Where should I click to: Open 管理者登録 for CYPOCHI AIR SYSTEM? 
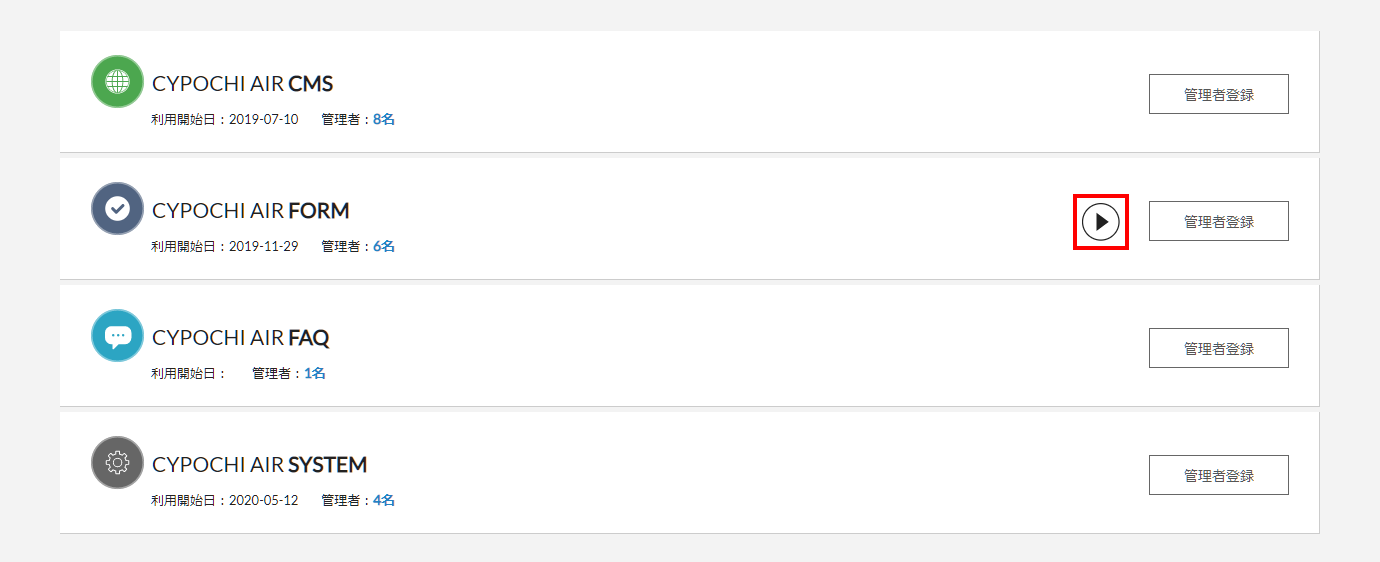tap(1218, 475)
